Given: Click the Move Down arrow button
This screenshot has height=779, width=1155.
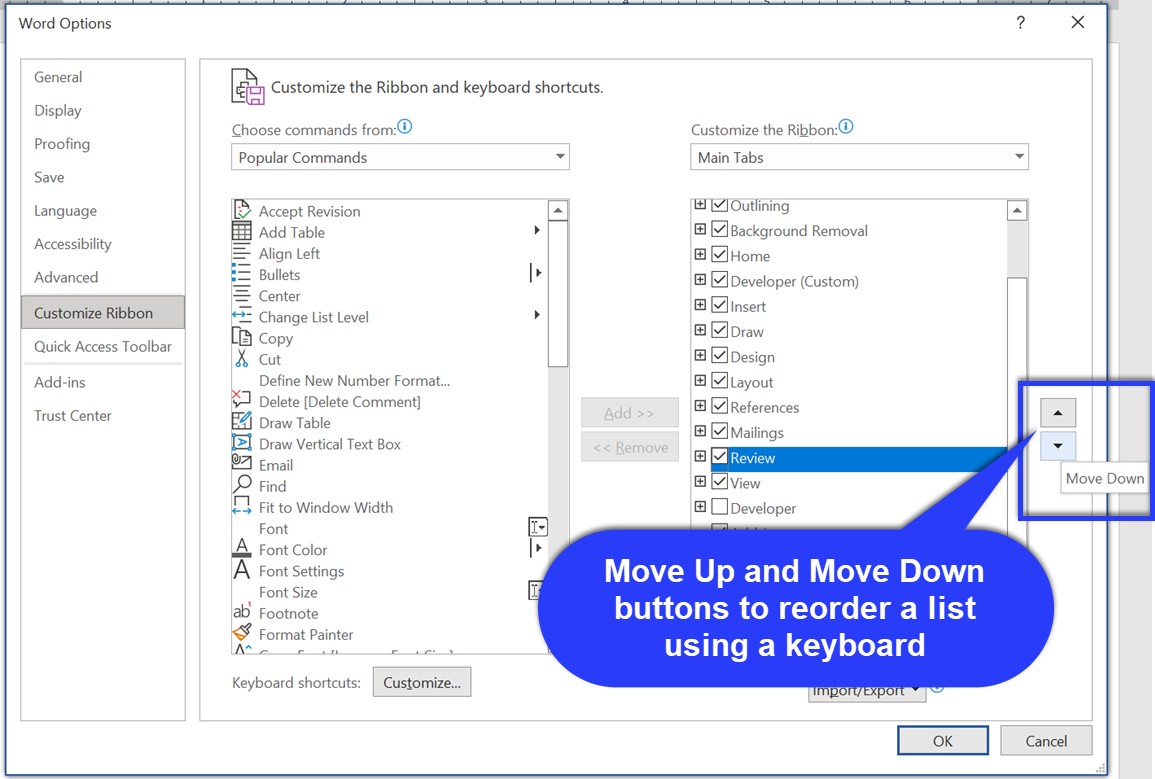Looking at the screenshot, I should pyautogui.click(x=1058, y=445).
